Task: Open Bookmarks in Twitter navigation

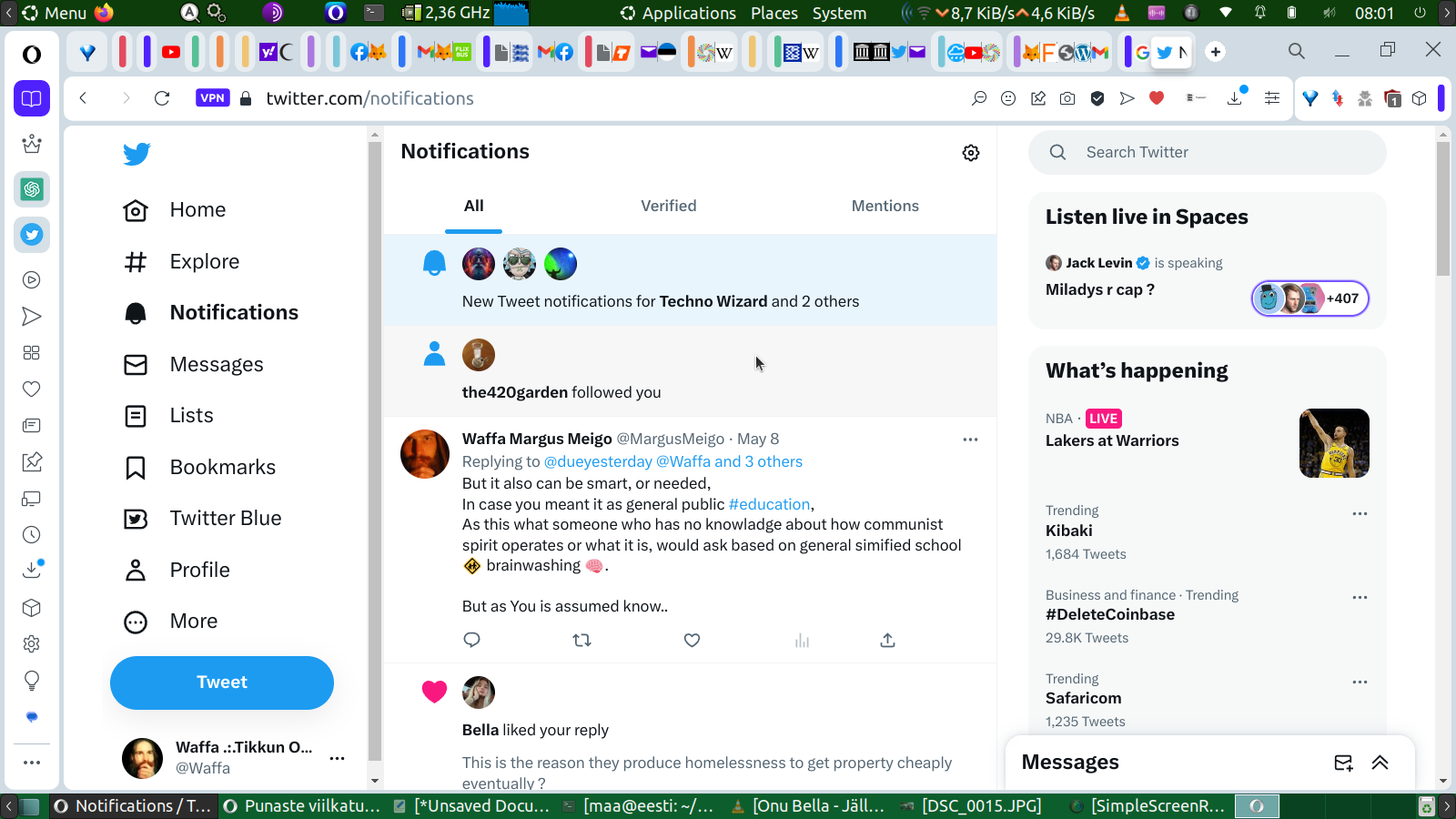Action: 199,468
